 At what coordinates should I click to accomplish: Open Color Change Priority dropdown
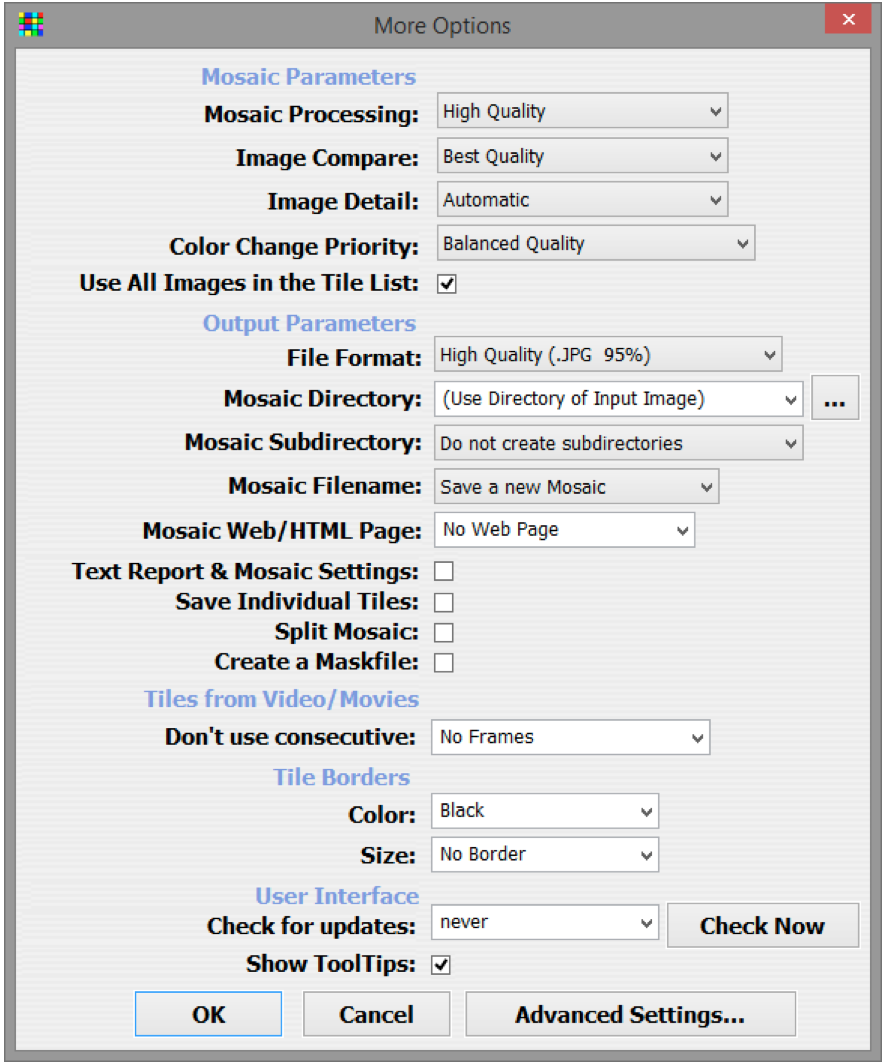[x=596, y=244]
